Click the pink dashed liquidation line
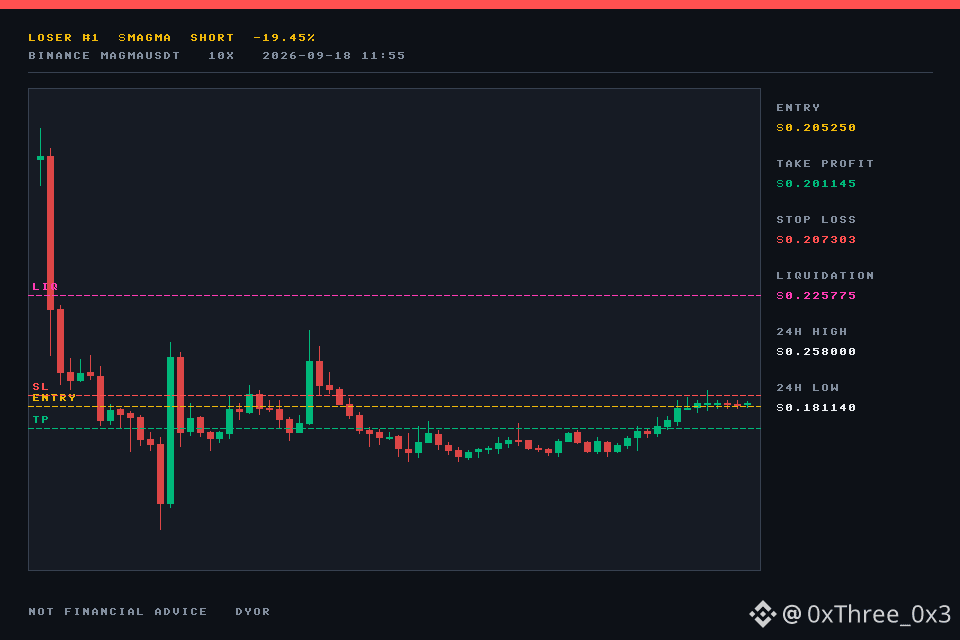Viewport: 960px width, 640px height. (x=394, y=296)
